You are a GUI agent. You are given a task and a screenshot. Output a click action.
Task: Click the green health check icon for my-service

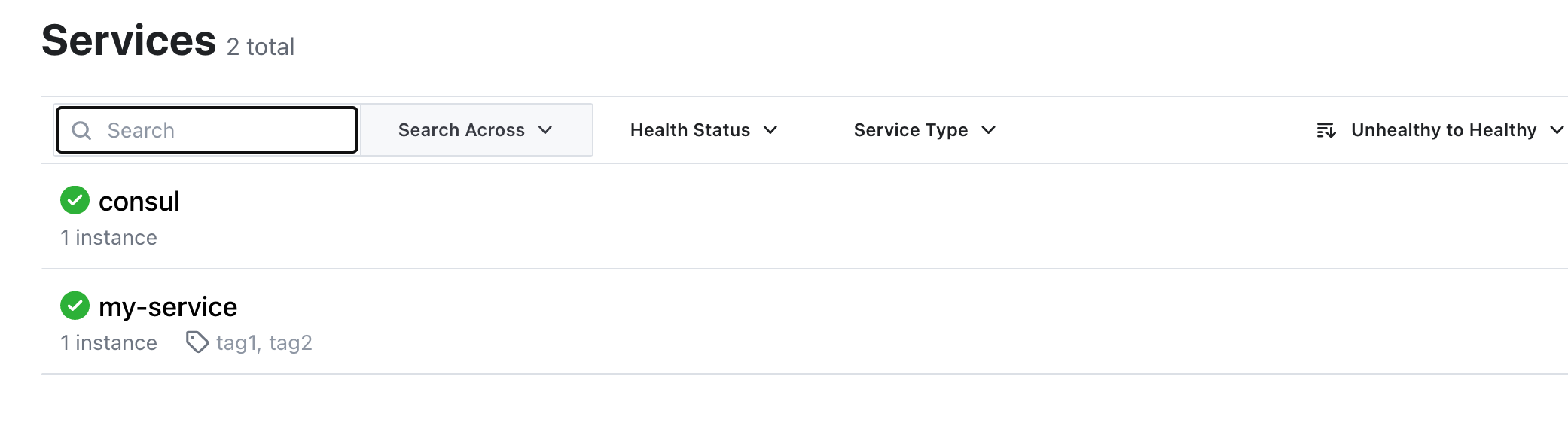75,306
